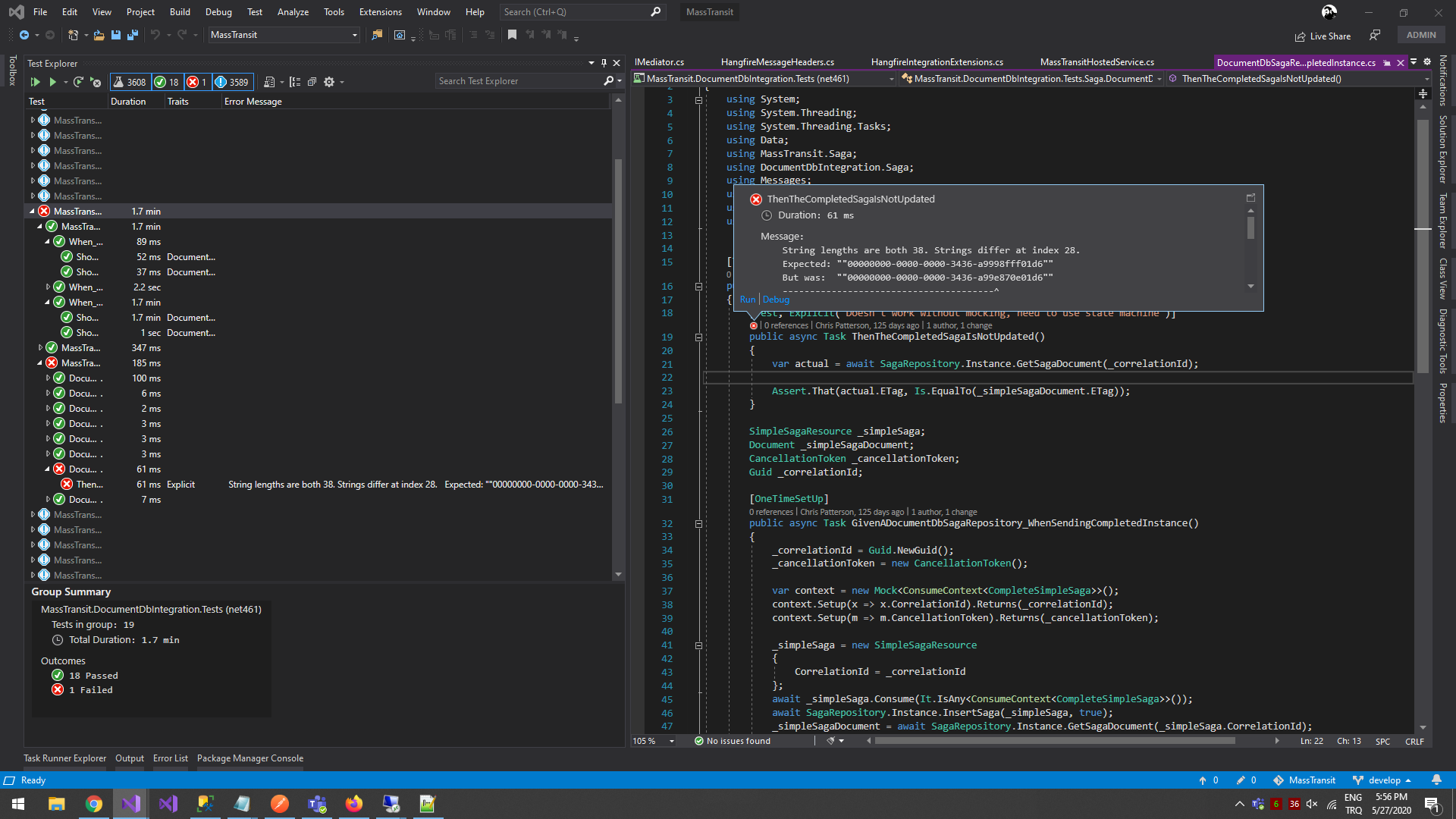
Task: Switch to the IMediator.cs tab
Action: [x=660, y=62]
